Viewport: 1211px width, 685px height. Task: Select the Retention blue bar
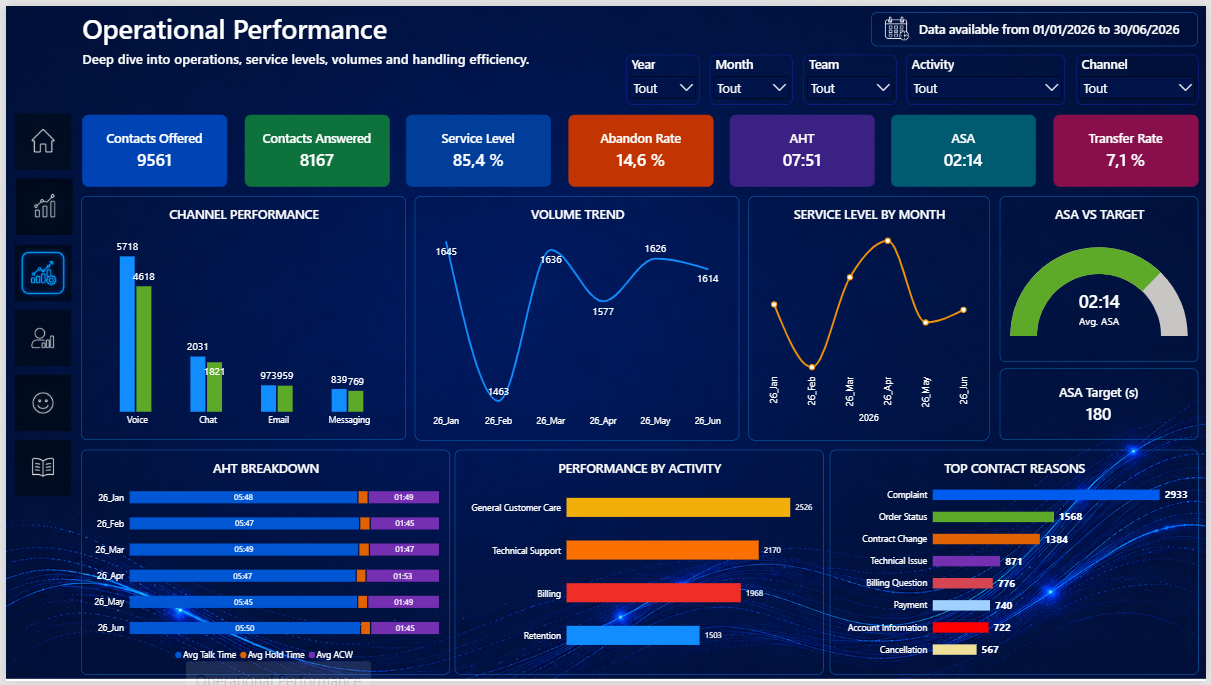(632, 635)
